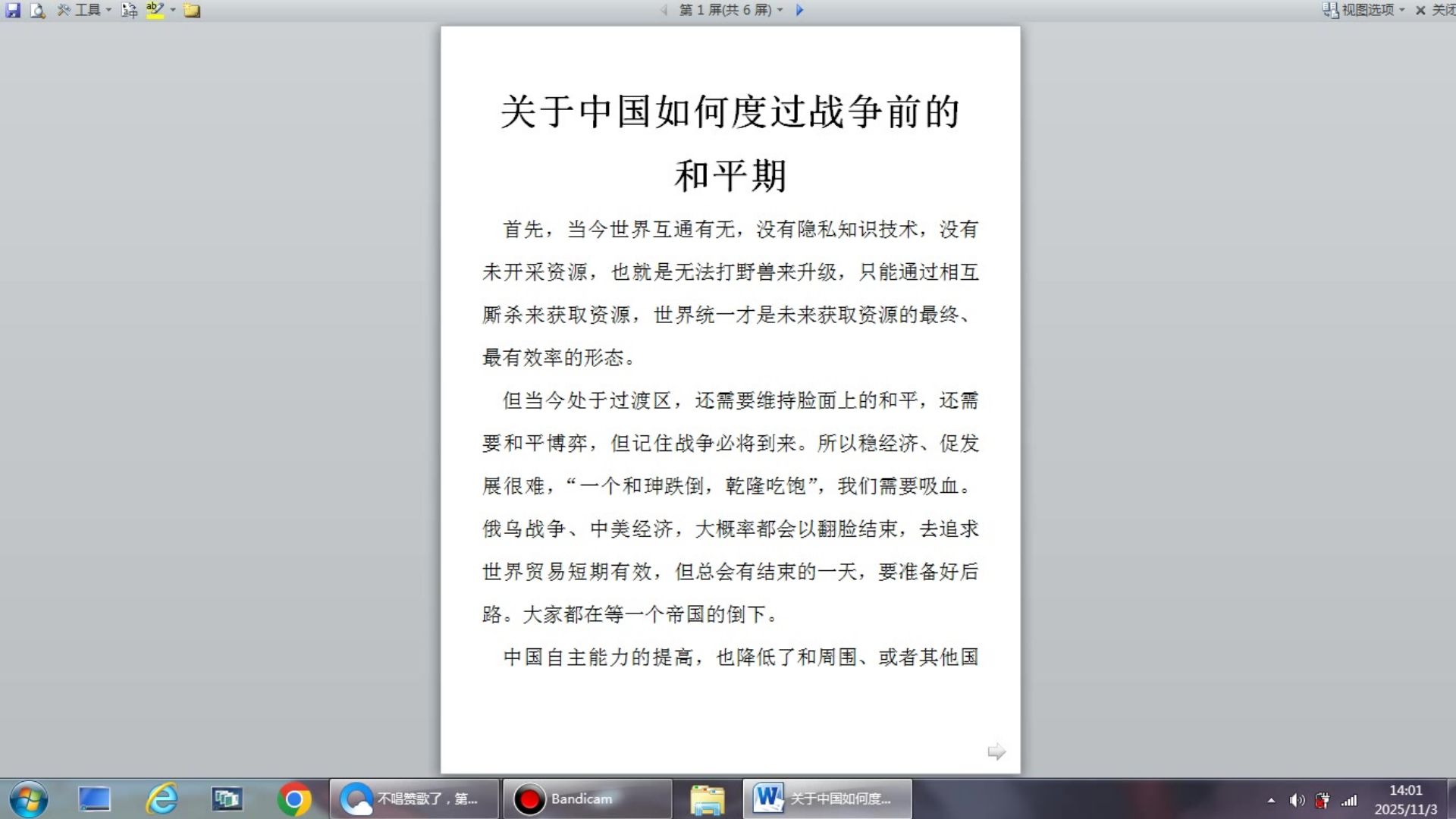
Task: Open the 第1屏(共6屏) screen selector dropdown
Action: pyautogui.click(x=728, y=11)
